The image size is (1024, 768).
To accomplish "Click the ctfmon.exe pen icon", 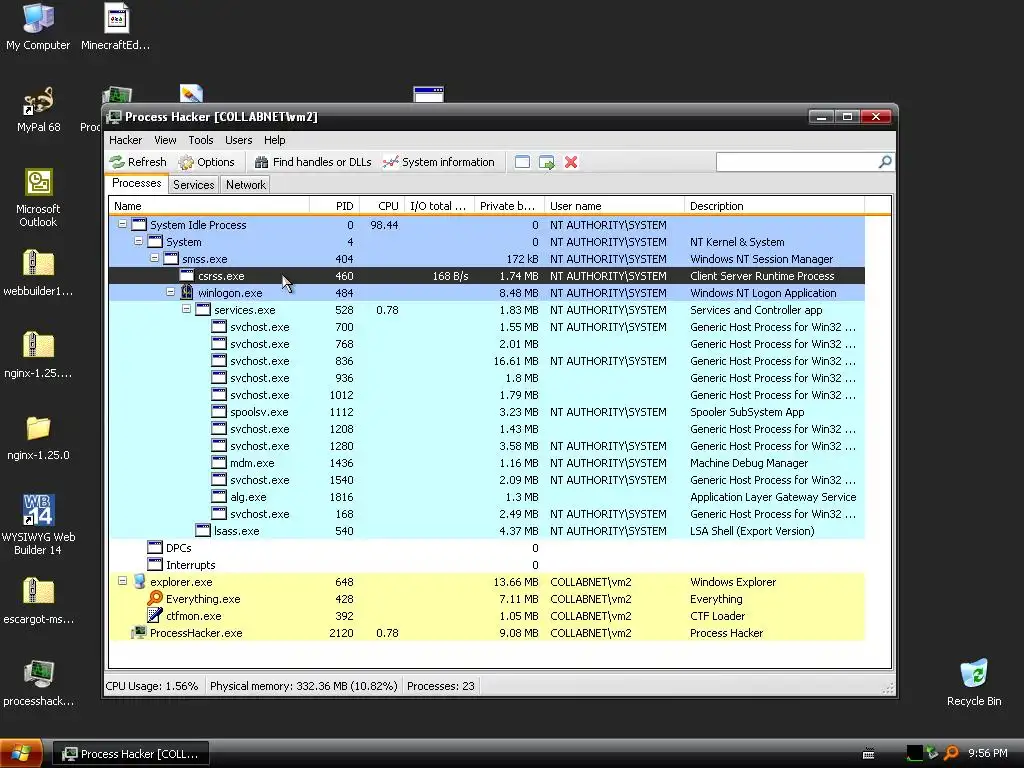I will [x=155, y=615].
